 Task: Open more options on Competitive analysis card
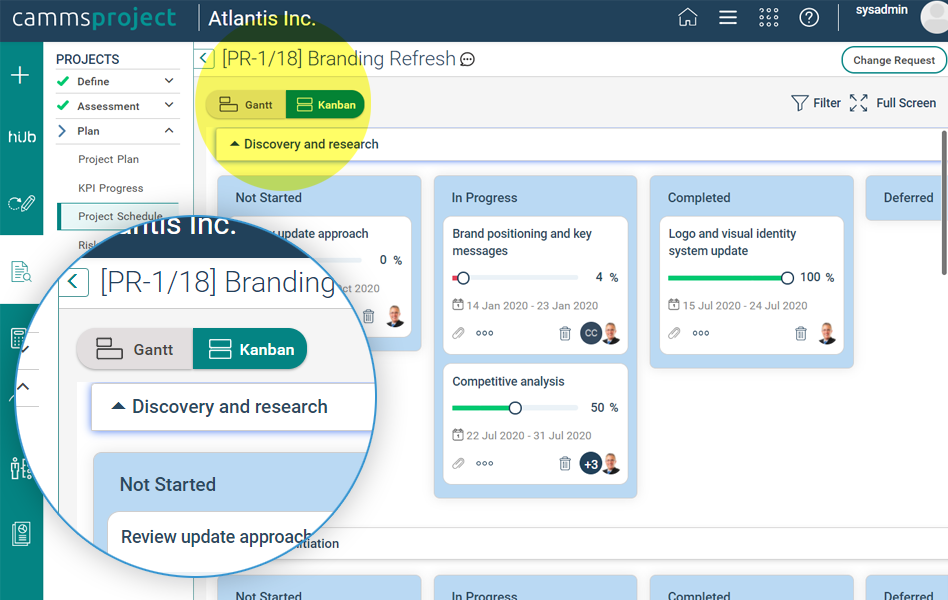click(484, 464)
